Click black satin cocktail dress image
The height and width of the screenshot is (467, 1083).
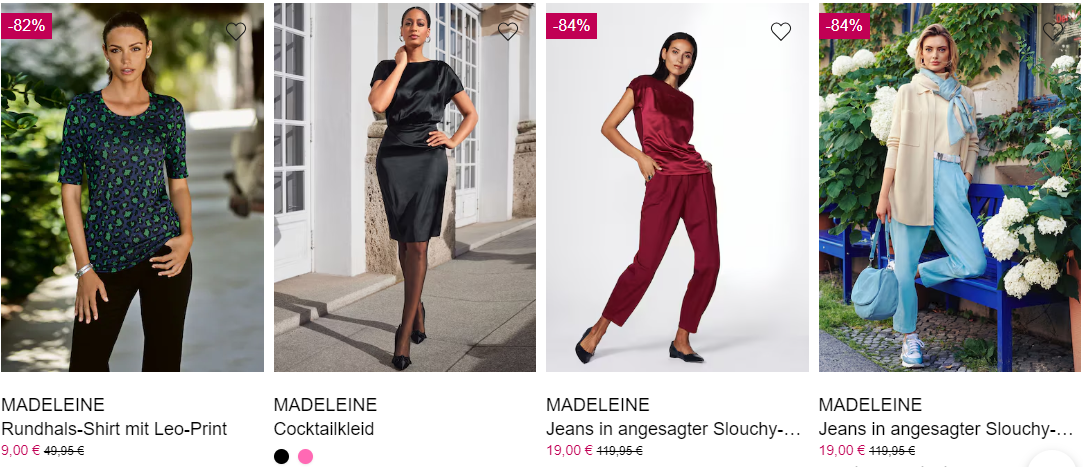[x=405, y=187]
